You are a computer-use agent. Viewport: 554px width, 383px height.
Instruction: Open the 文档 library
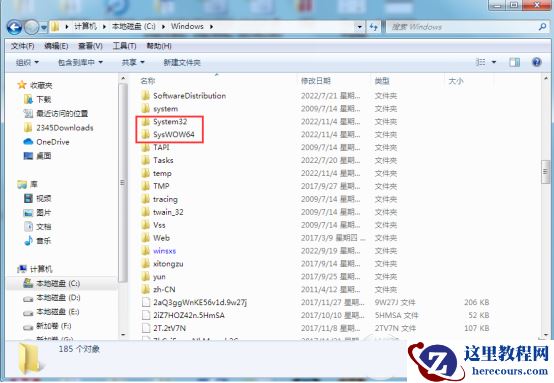38,226
